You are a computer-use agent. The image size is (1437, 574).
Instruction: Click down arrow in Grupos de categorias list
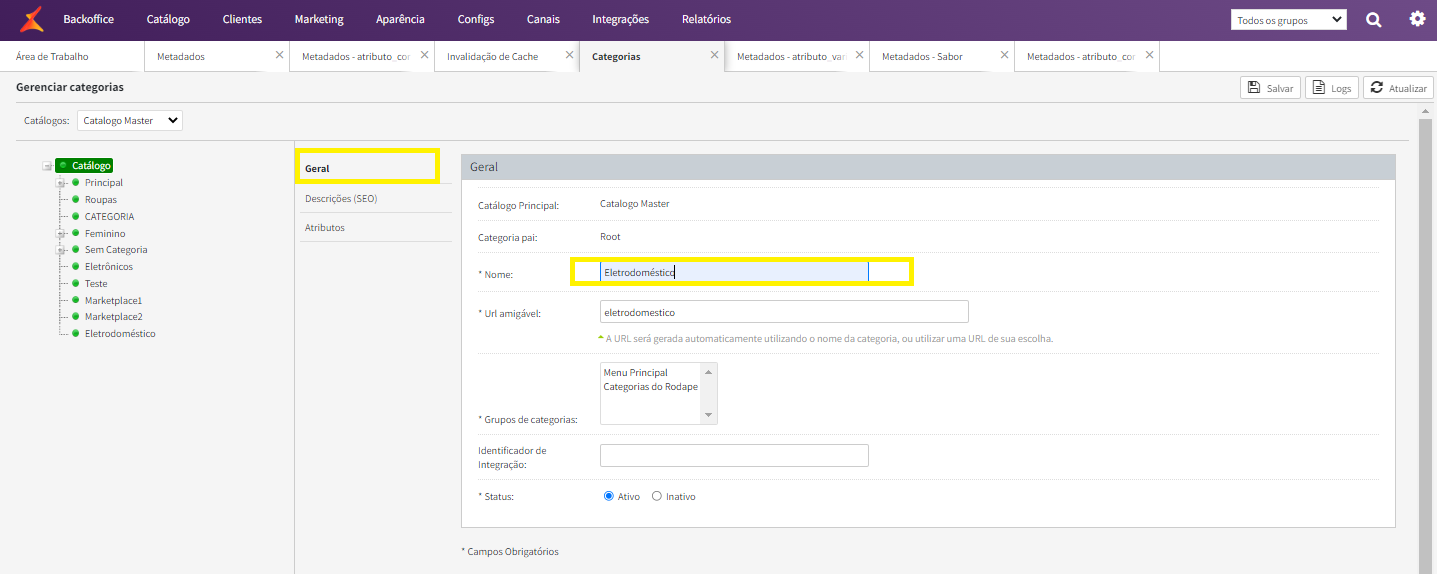(x=709, y=415)
